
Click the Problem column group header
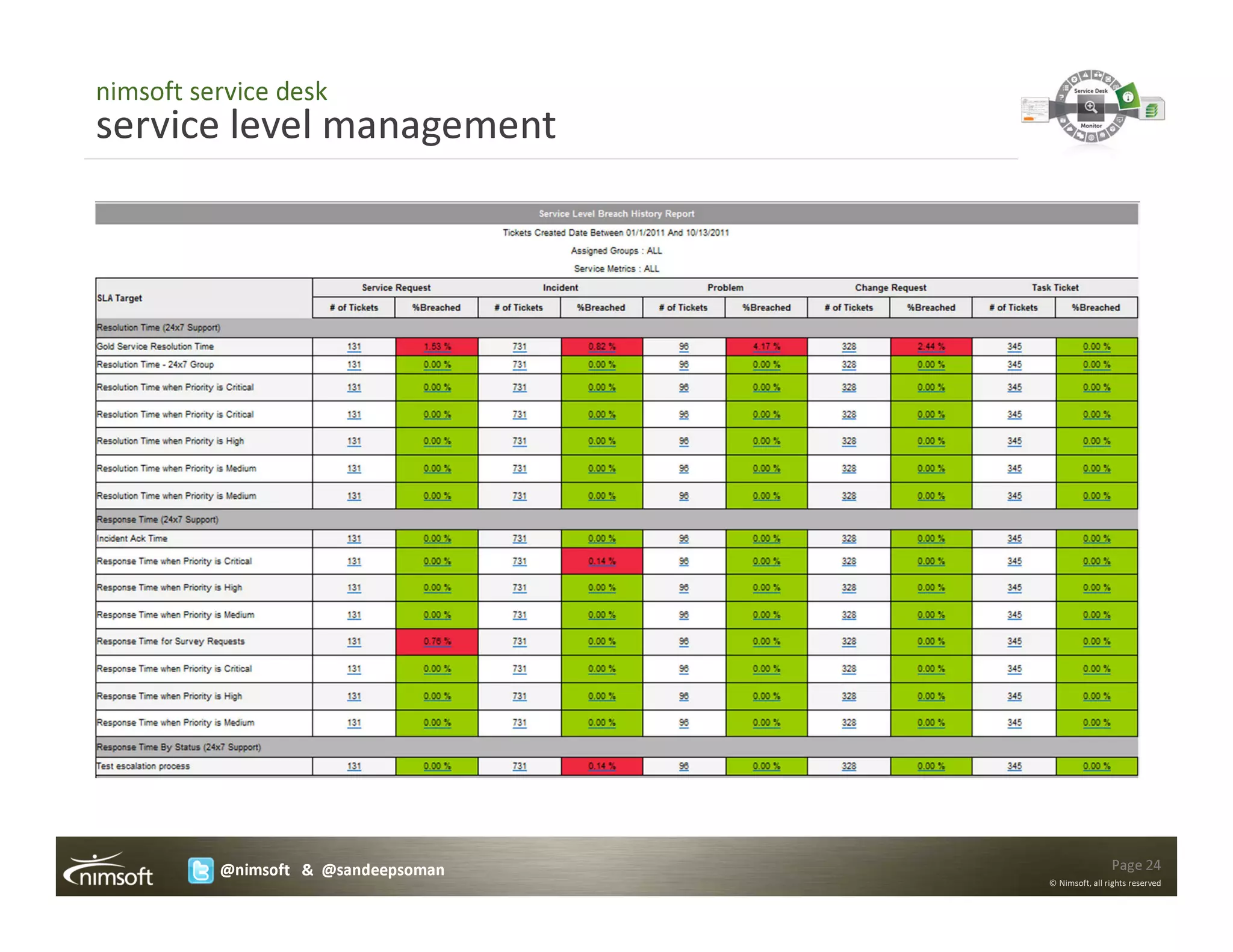(x=725, y=288)
